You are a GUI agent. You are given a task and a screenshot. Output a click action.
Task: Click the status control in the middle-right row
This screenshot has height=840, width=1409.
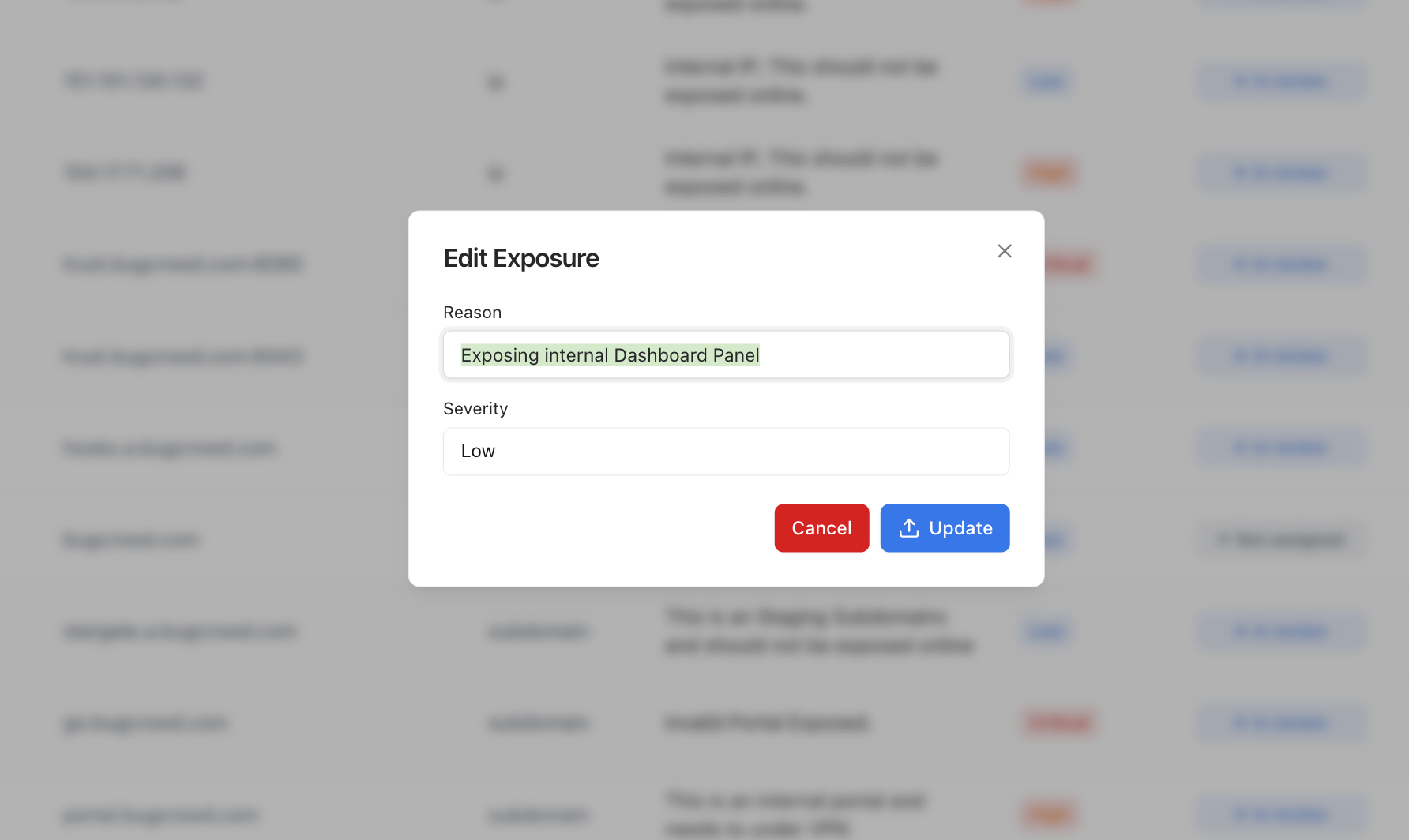1283,539
